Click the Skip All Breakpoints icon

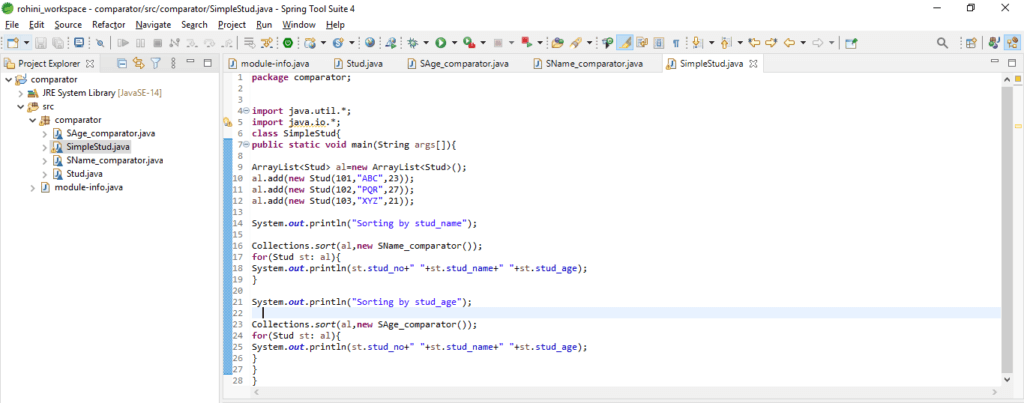pos(100,43)
